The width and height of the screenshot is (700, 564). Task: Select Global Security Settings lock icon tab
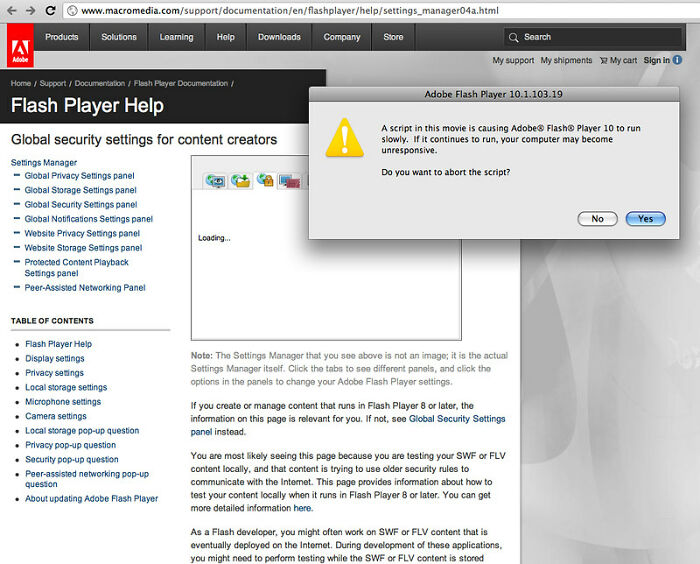coord(265,181)
